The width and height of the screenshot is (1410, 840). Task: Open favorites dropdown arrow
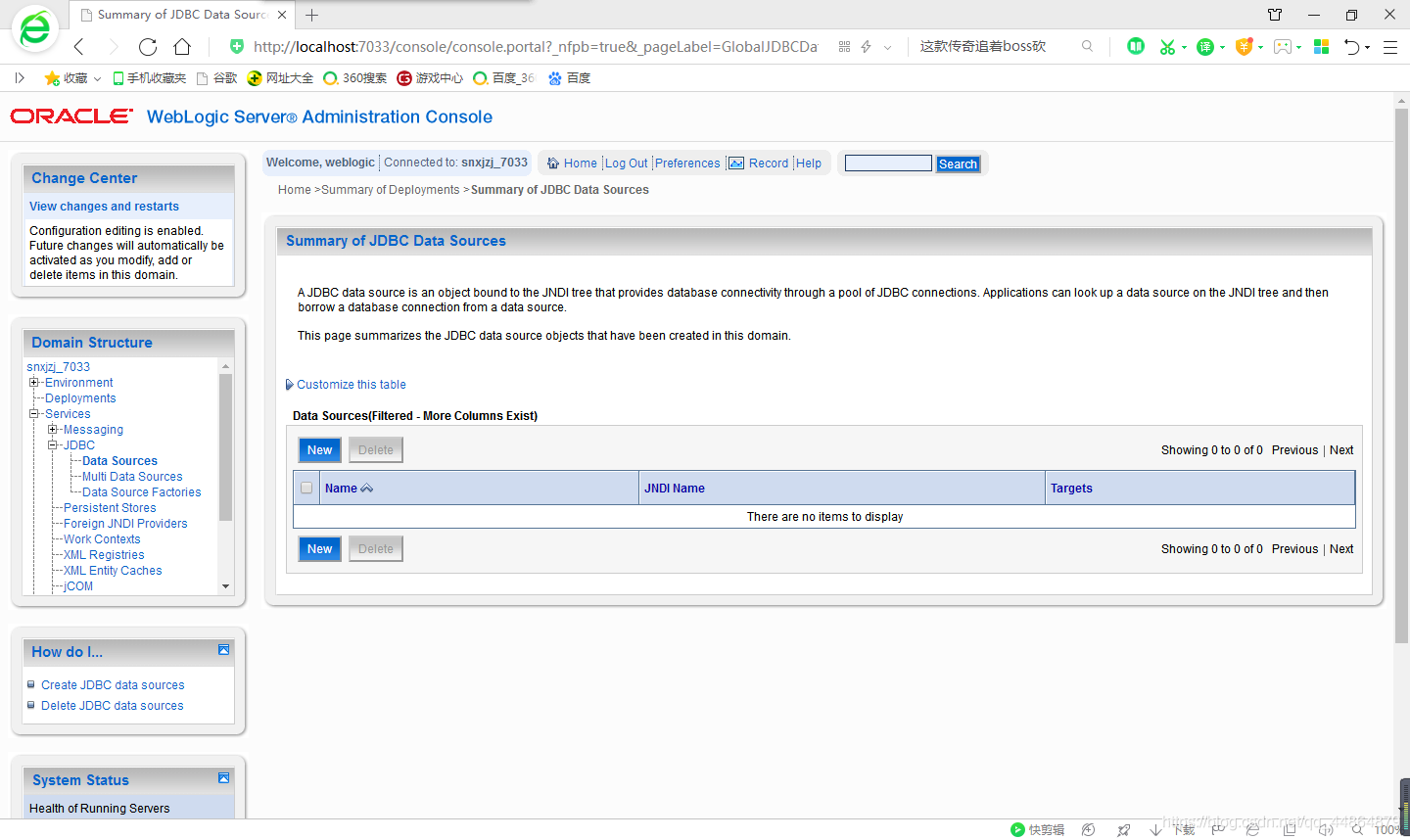[97, 78]
